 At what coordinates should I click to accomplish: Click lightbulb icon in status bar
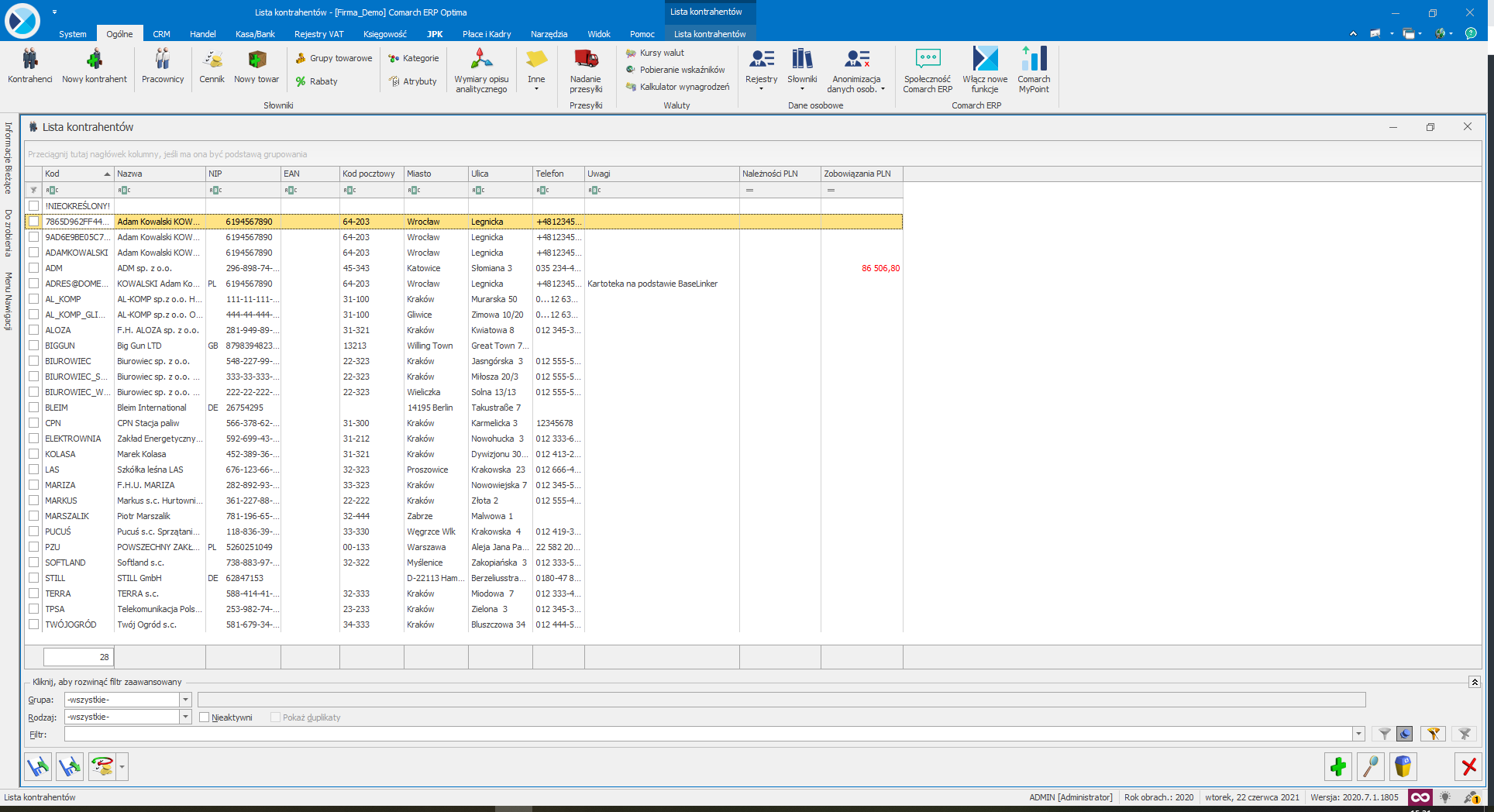1445,797
